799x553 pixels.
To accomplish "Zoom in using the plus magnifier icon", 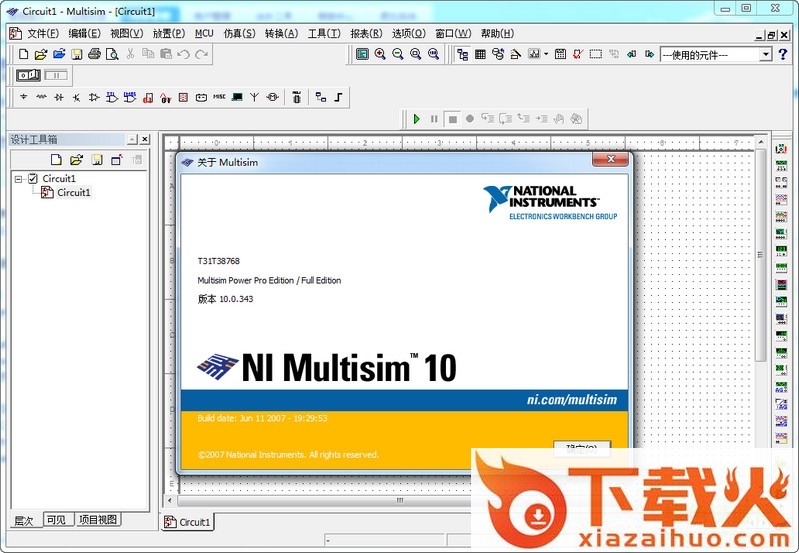I will 380,54.
